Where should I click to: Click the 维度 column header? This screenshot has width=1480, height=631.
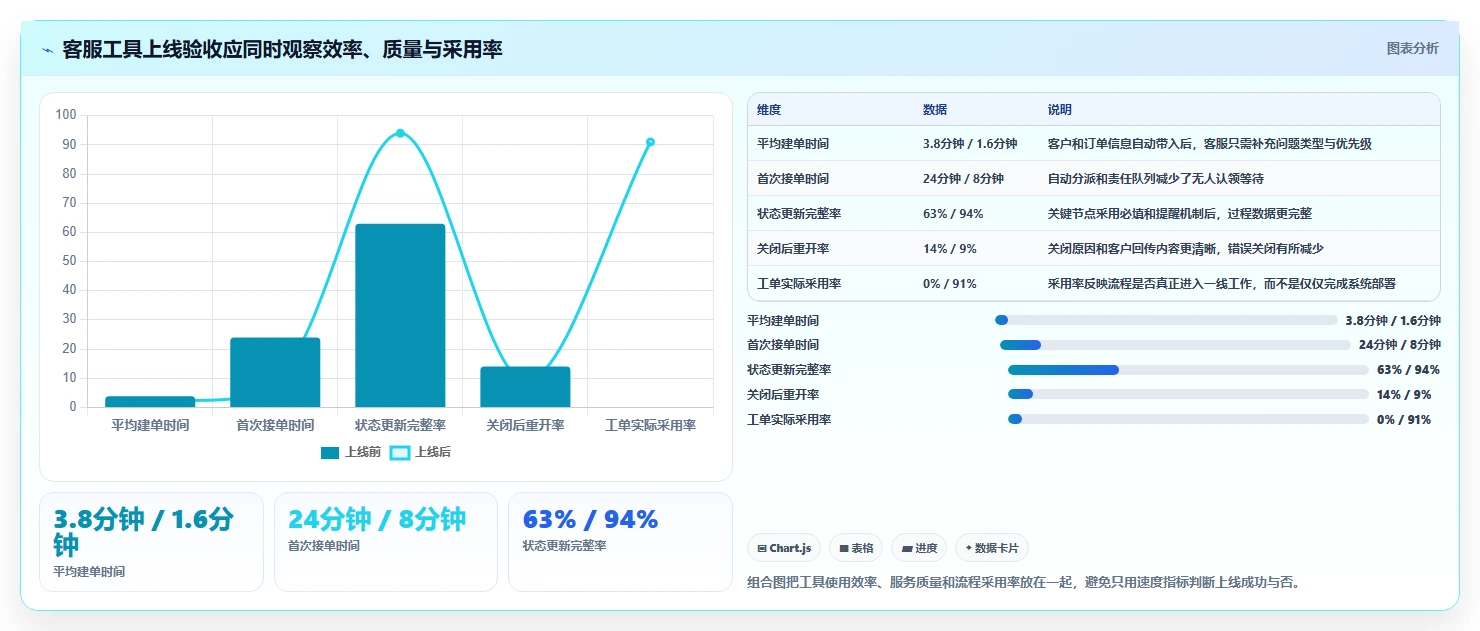769,110
